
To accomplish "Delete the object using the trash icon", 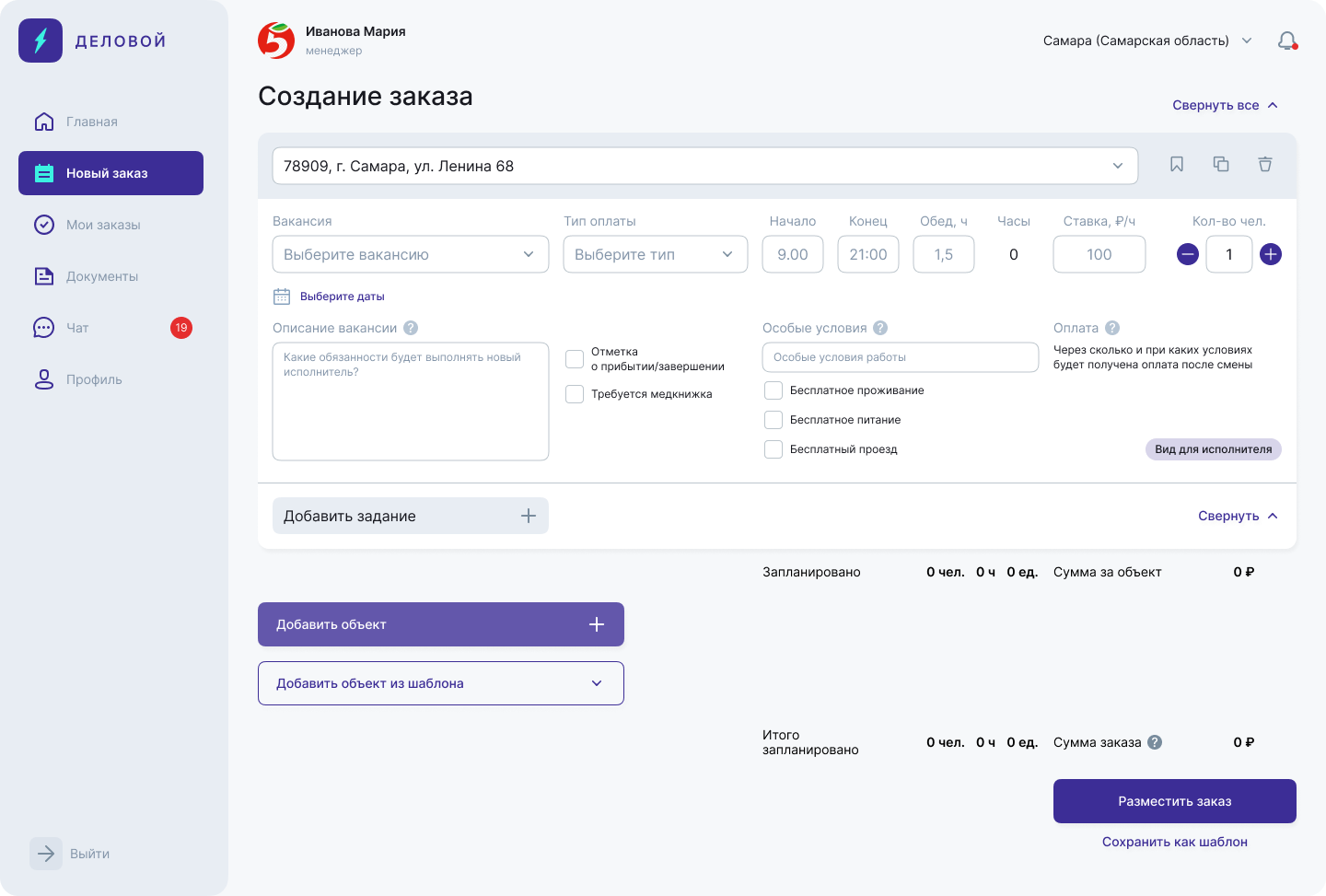I will [x=1265, y=164].
